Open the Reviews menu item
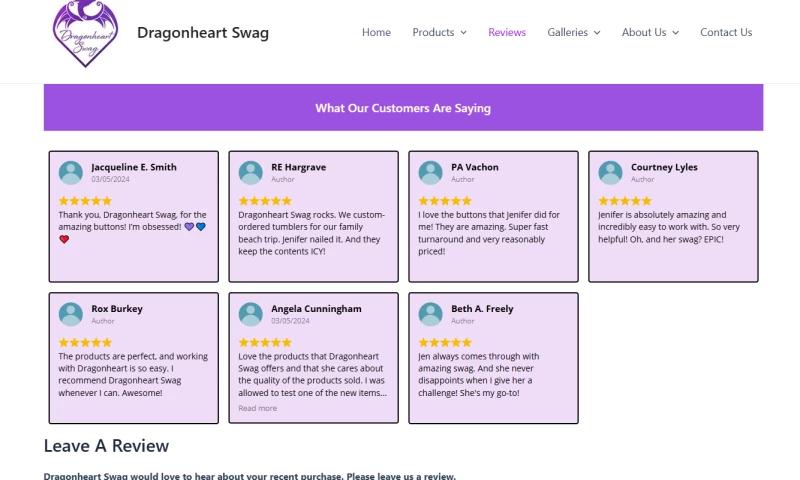This screenshot has width=800, height=480. tap(507, 32)
